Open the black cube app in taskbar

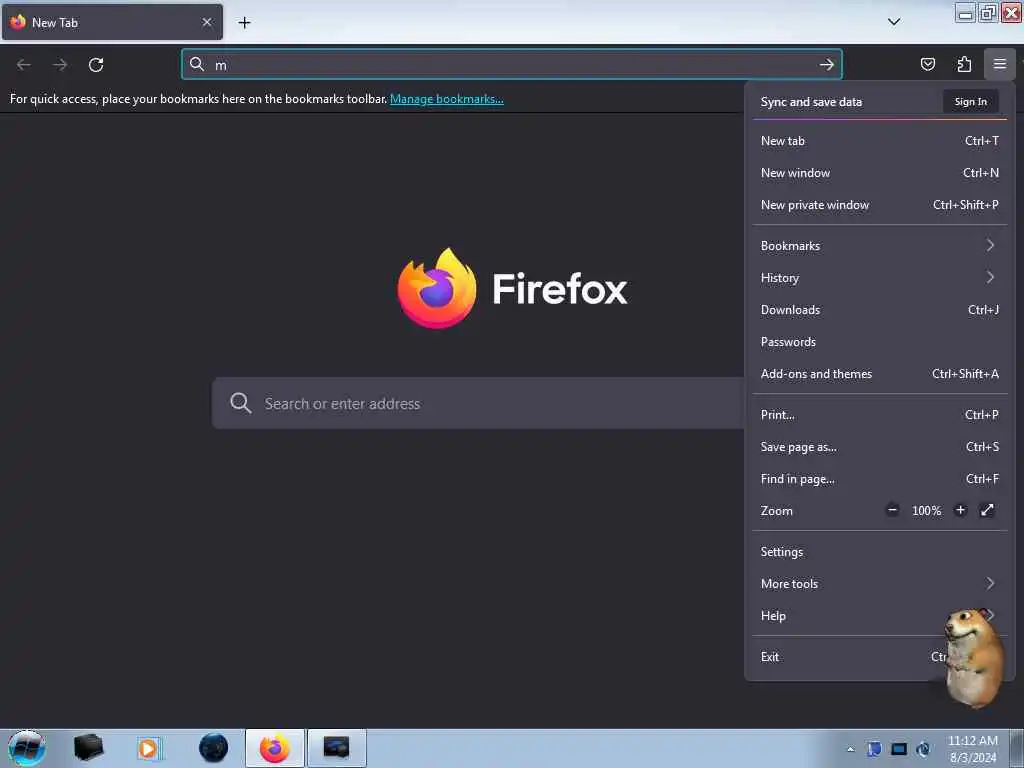coord(88,748)
